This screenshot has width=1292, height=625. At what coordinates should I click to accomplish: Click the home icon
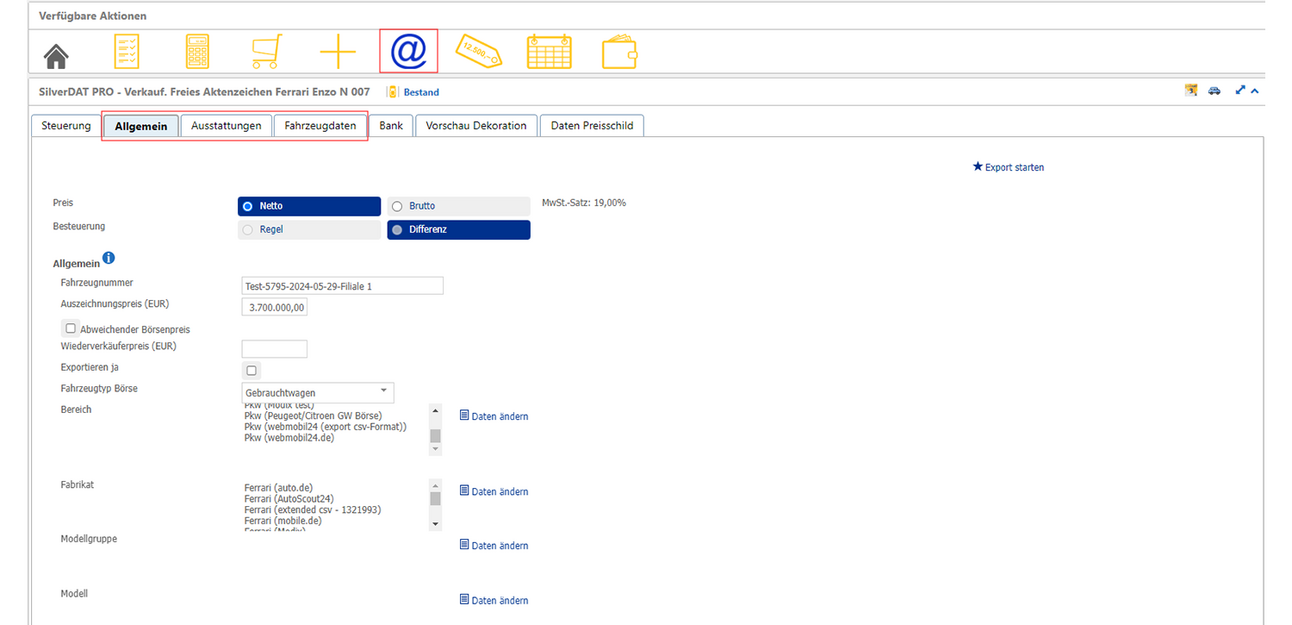57,53
